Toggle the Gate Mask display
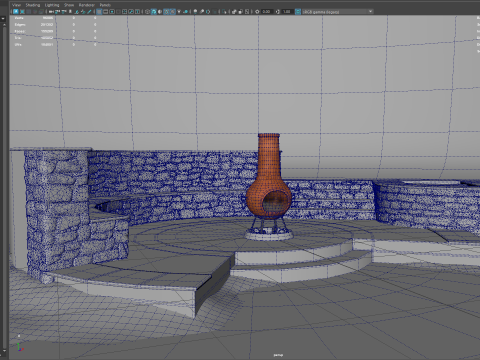 point(118,12)
